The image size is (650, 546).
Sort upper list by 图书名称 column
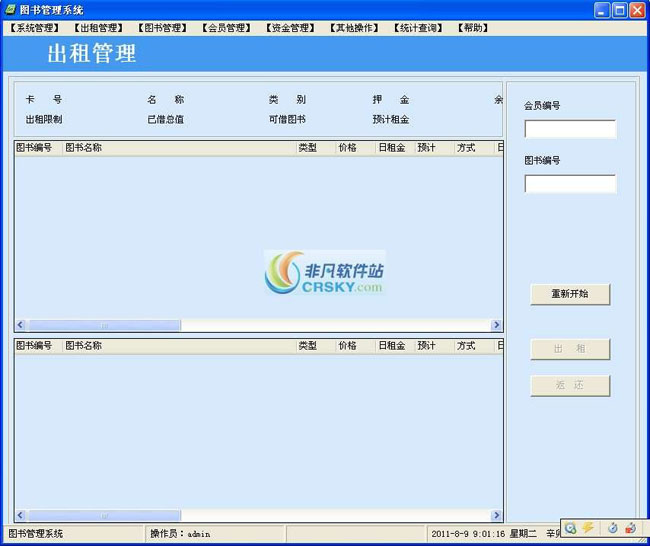pyautogui.click(x=179, y=148)
